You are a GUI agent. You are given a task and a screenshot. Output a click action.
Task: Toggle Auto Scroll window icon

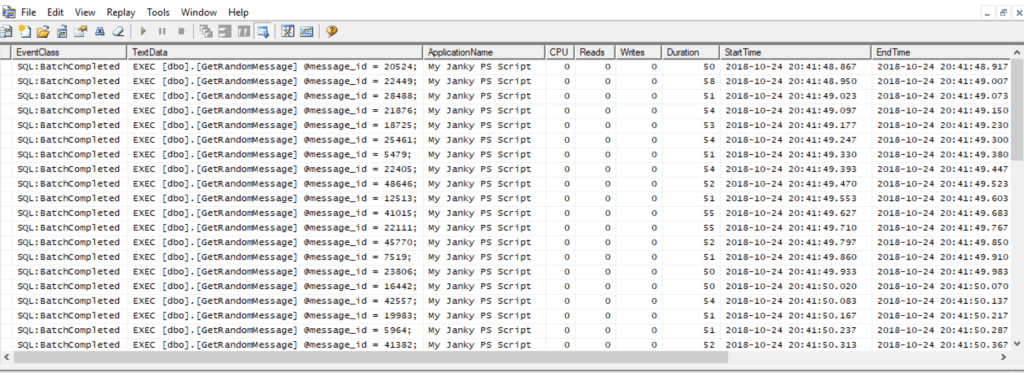click(263, 31)
